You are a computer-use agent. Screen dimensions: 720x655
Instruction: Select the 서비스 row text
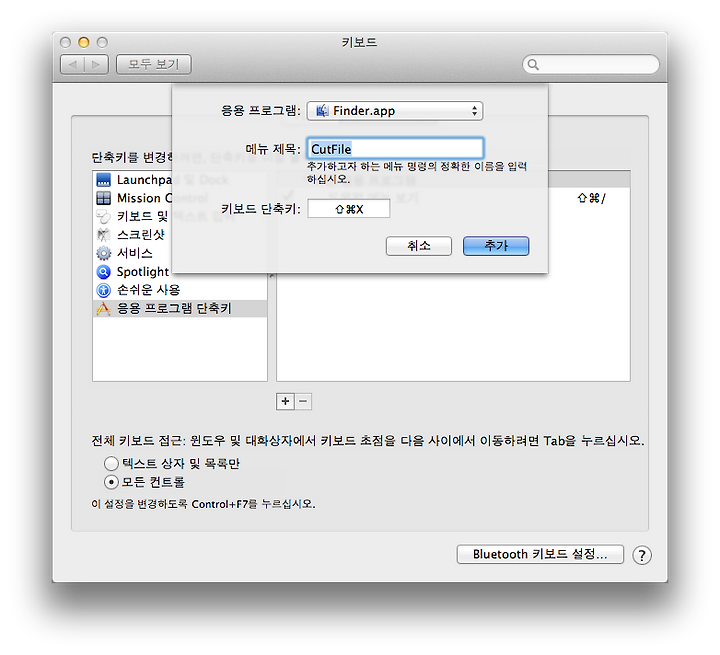point(135,253)
